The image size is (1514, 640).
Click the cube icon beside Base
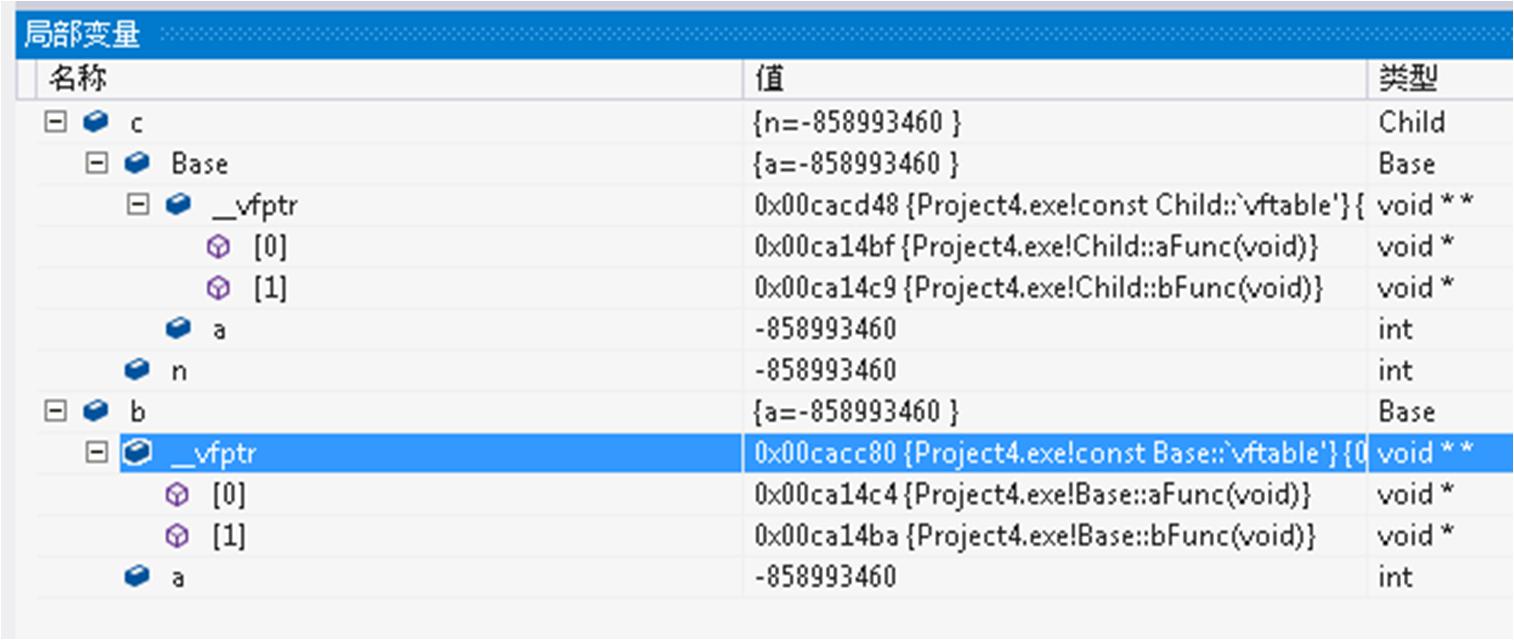(x=137, y=163)
